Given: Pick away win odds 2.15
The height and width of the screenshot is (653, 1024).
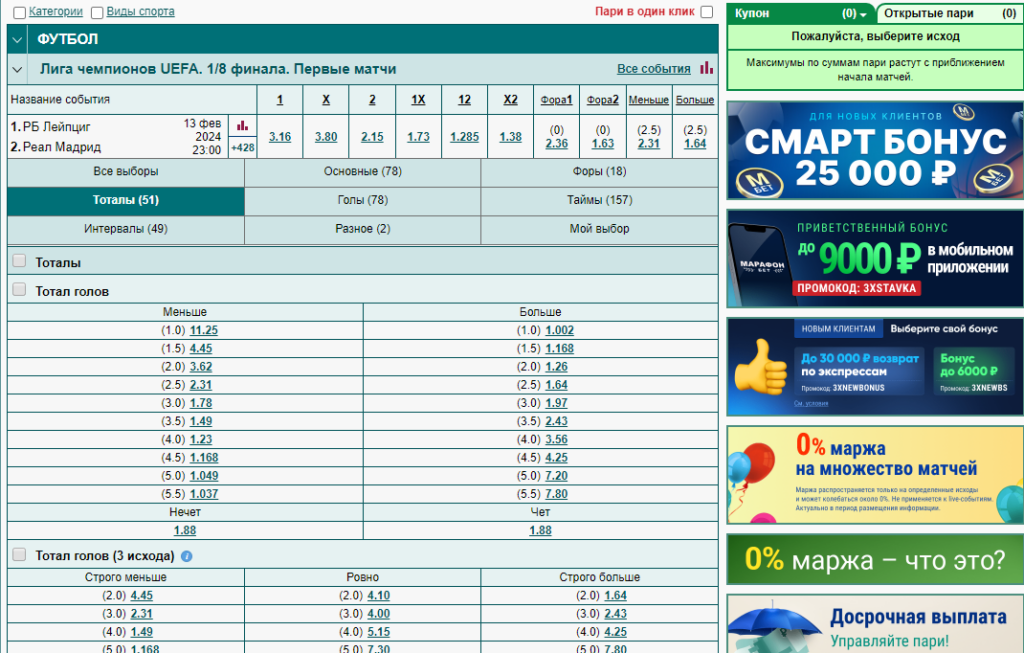Looking at the screenshot, I should 372,137.
